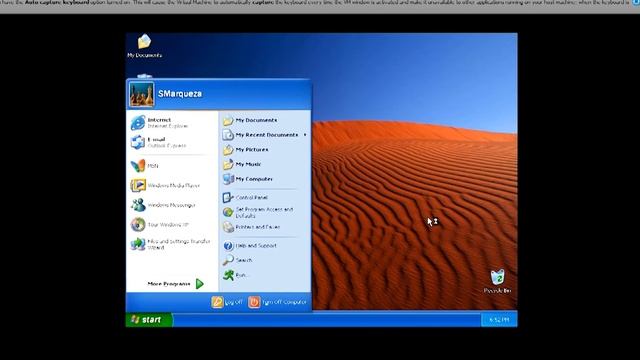
Task: Open Files and Settings Transfer Wizard icon
Action: (x=138, y=244)
